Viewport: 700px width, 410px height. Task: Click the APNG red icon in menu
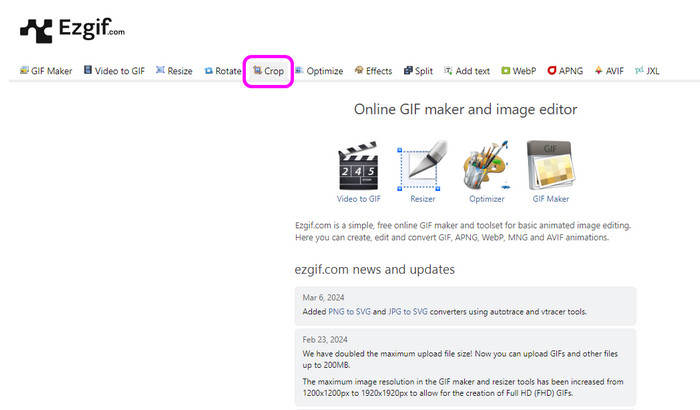coord(552,70)
